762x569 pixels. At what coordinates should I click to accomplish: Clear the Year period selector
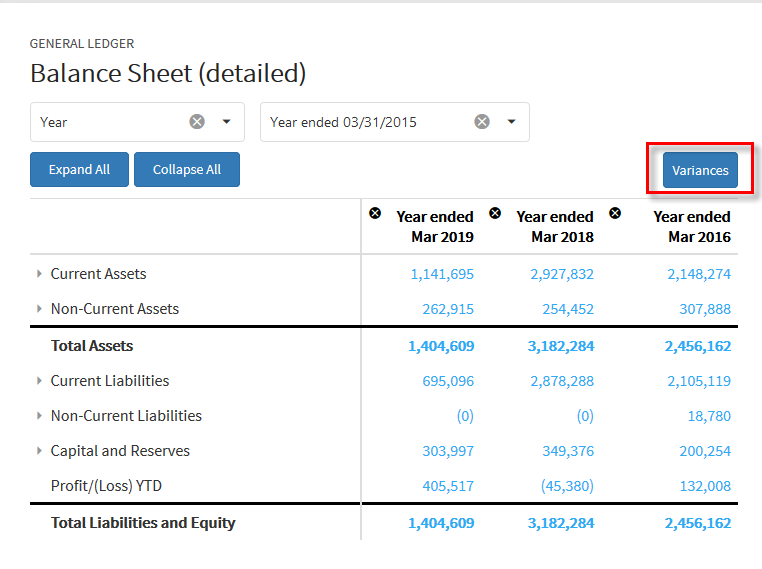click(197, 121)
